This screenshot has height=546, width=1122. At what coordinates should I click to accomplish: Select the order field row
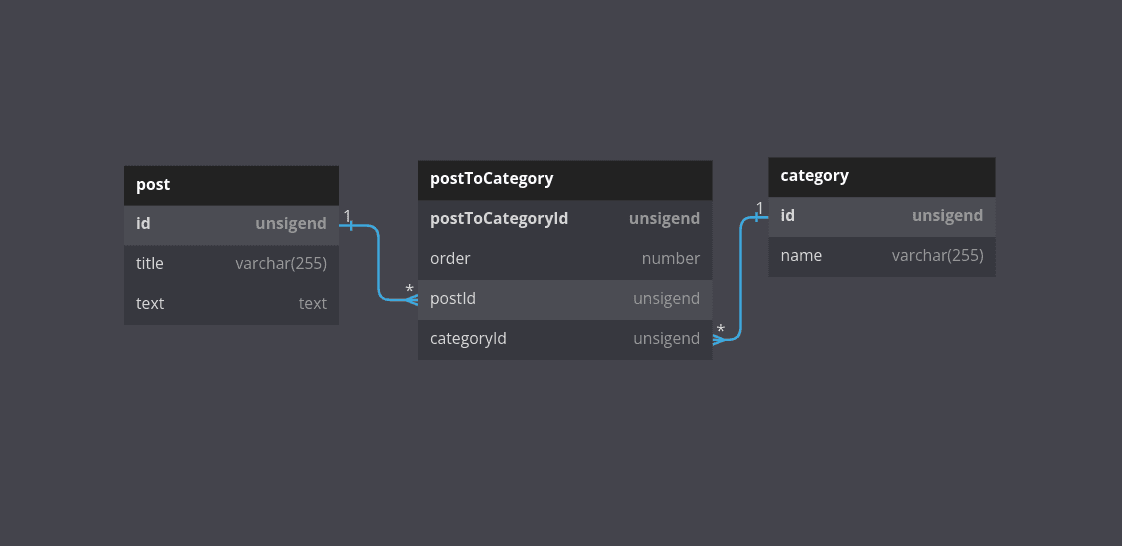click(x=564, y=259)
